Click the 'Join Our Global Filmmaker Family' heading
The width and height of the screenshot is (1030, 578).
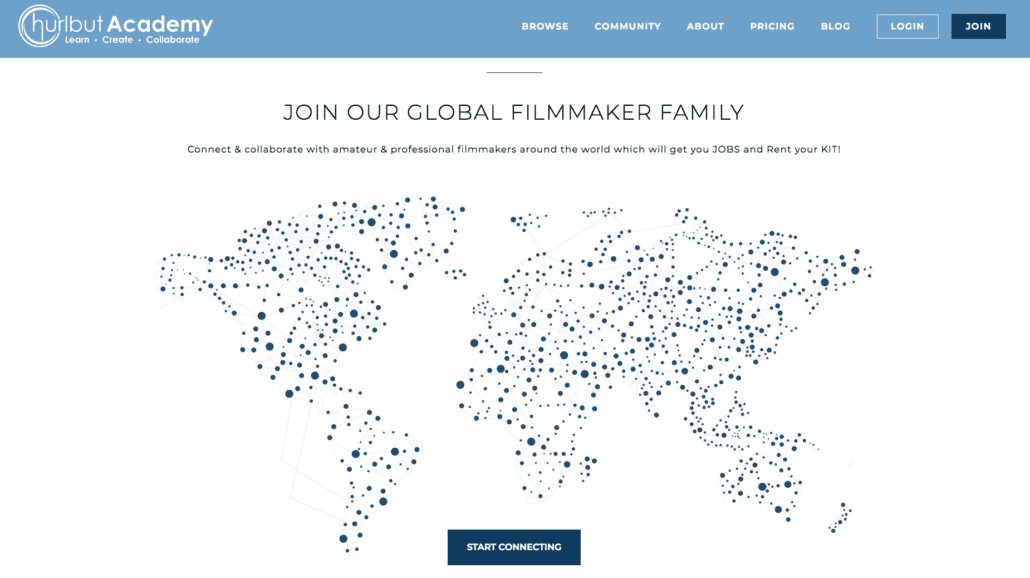[514, 112]
